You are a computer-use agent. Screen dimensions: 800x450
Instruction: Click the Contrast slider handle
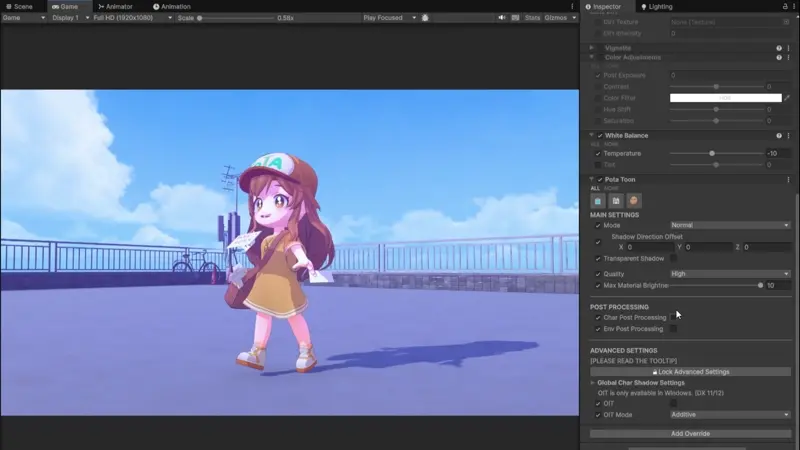pyautogui.click(x=716, y=87)
